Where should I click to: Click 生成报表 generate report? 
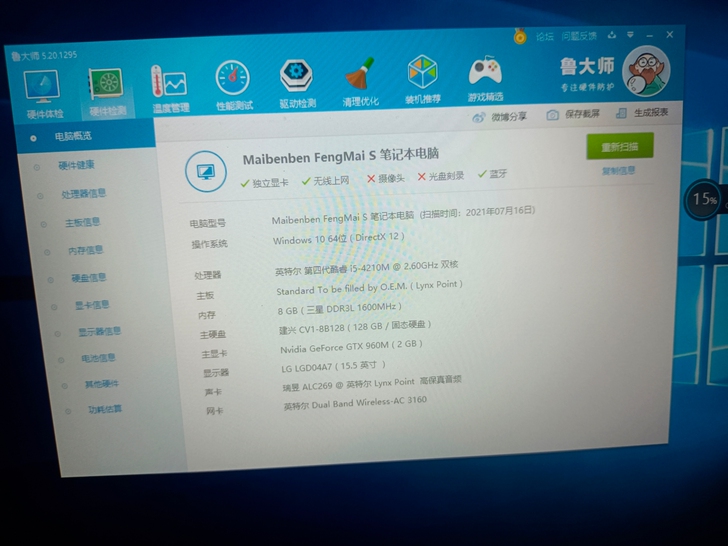coord(643,112)
